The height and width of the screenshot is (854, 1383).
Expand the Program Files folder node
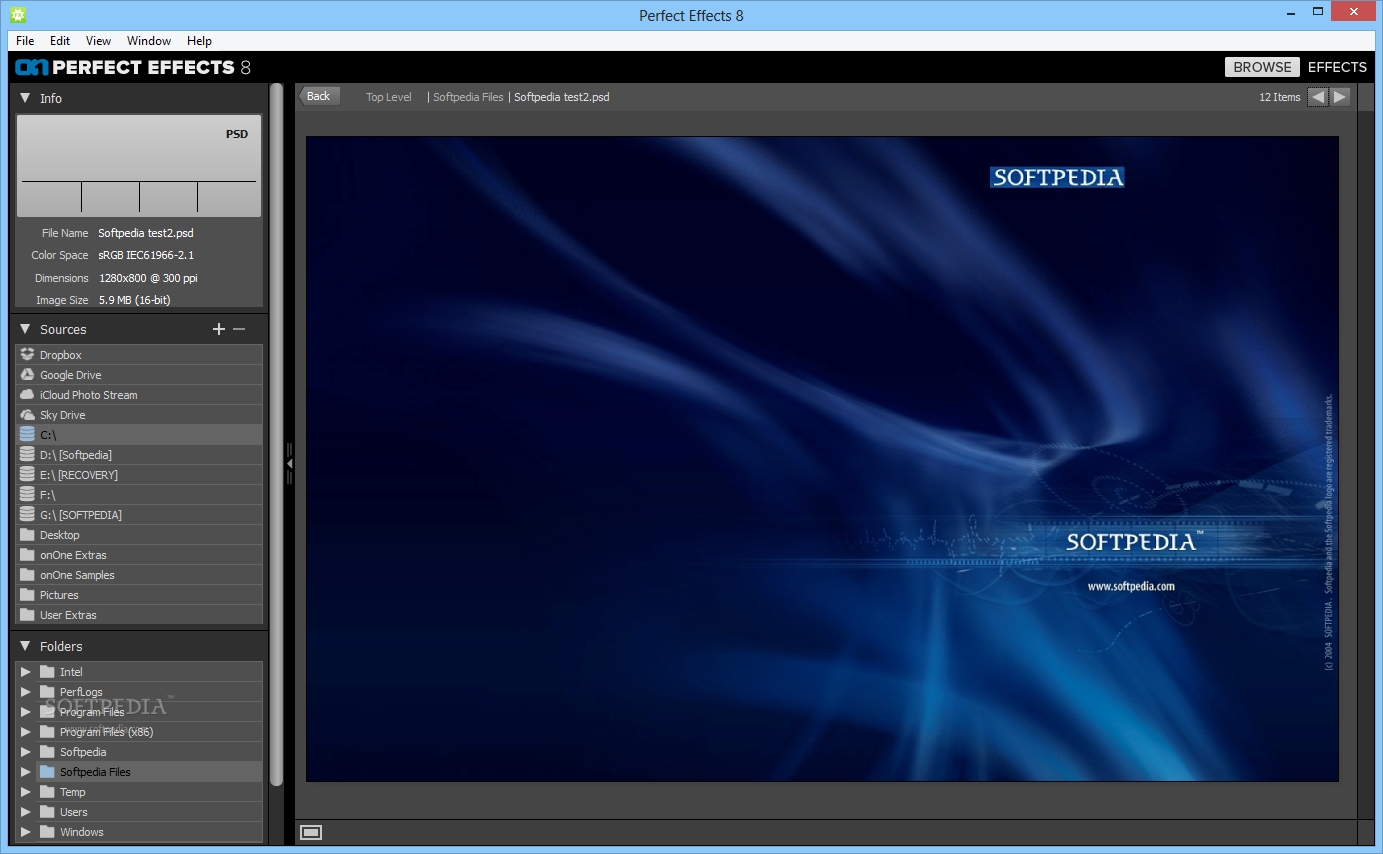26,712
